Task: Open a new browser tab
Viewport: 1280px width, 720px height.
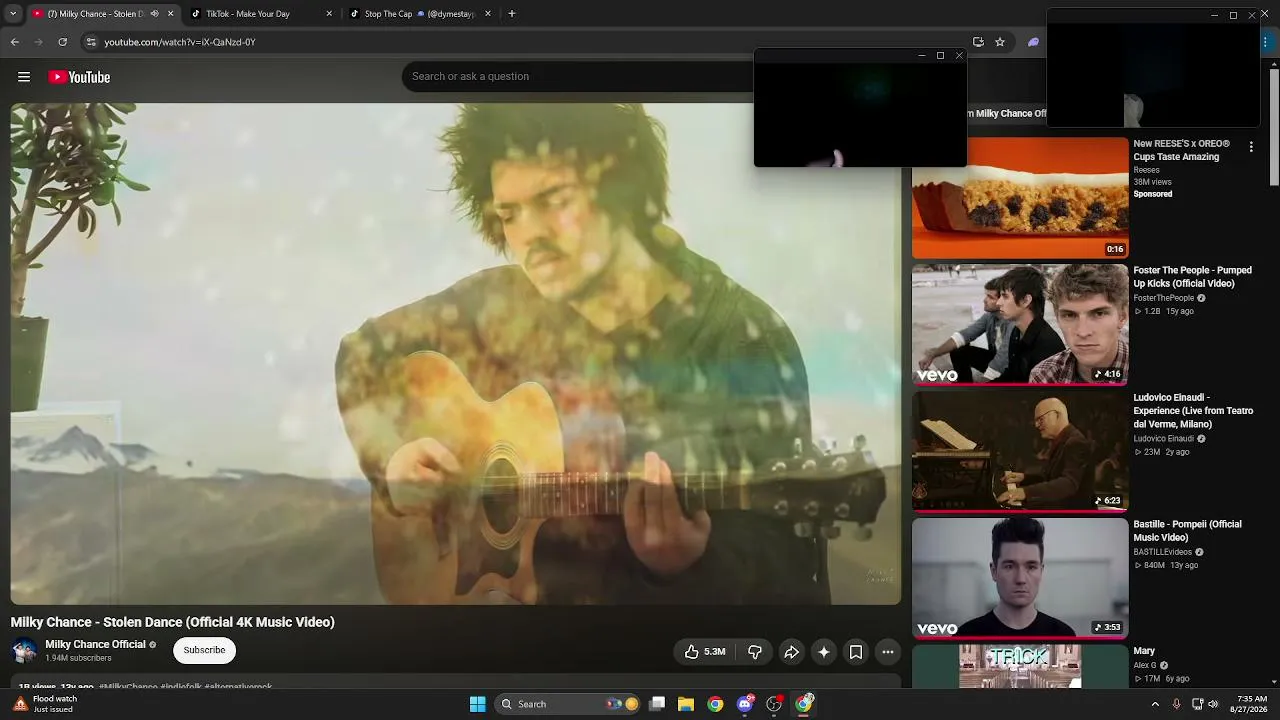Action: pos(512,14)
